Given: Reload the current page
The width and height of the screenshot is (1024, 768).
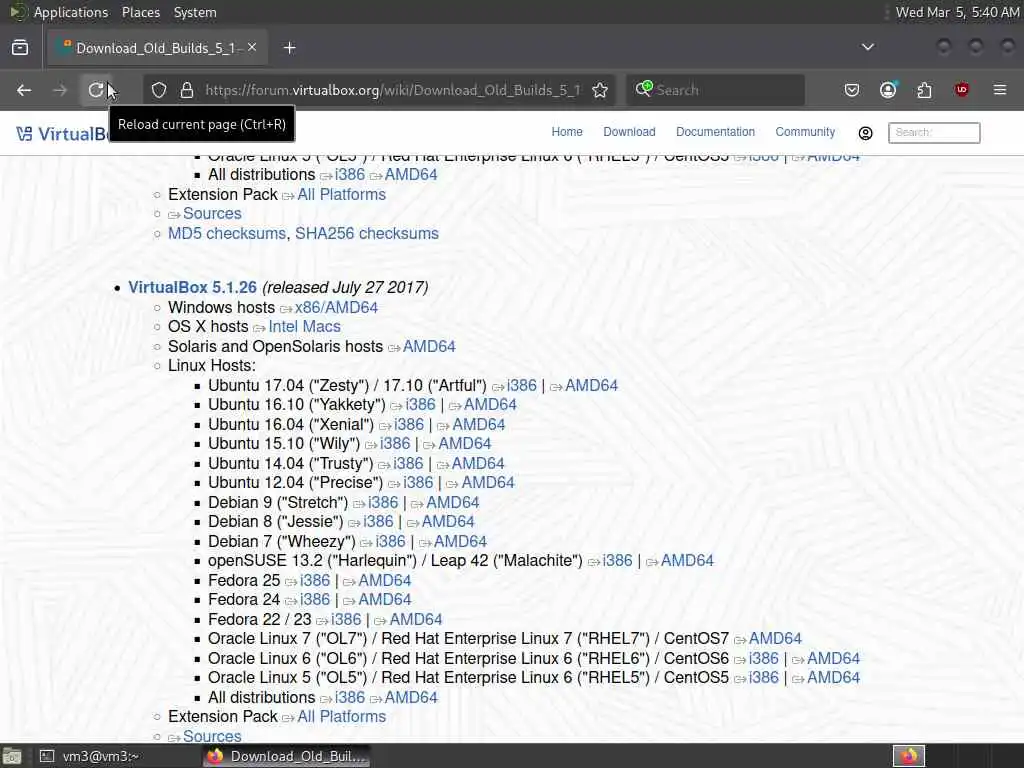Looking at the screenshot, I should (96, 90).
